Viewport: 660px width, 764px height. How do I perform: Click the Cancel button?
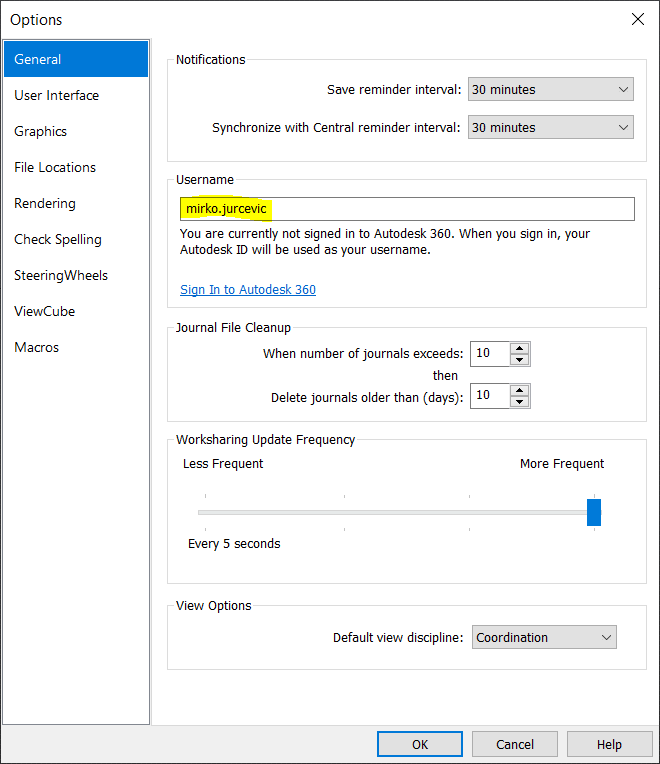pyautogui.click(x=515, y=744)
